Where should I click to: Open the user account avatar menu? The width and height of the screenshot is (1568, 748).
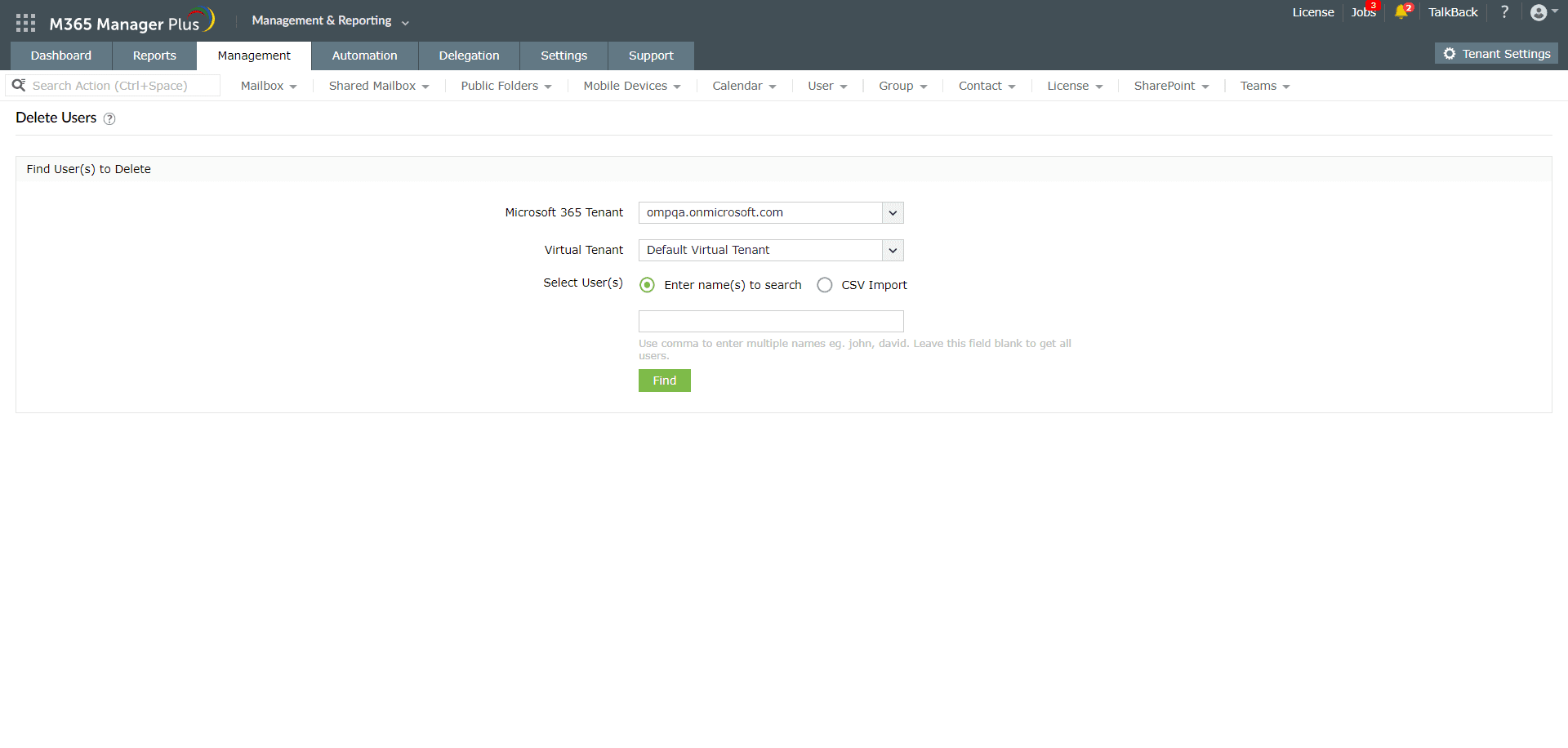(x=1543, y=12)
